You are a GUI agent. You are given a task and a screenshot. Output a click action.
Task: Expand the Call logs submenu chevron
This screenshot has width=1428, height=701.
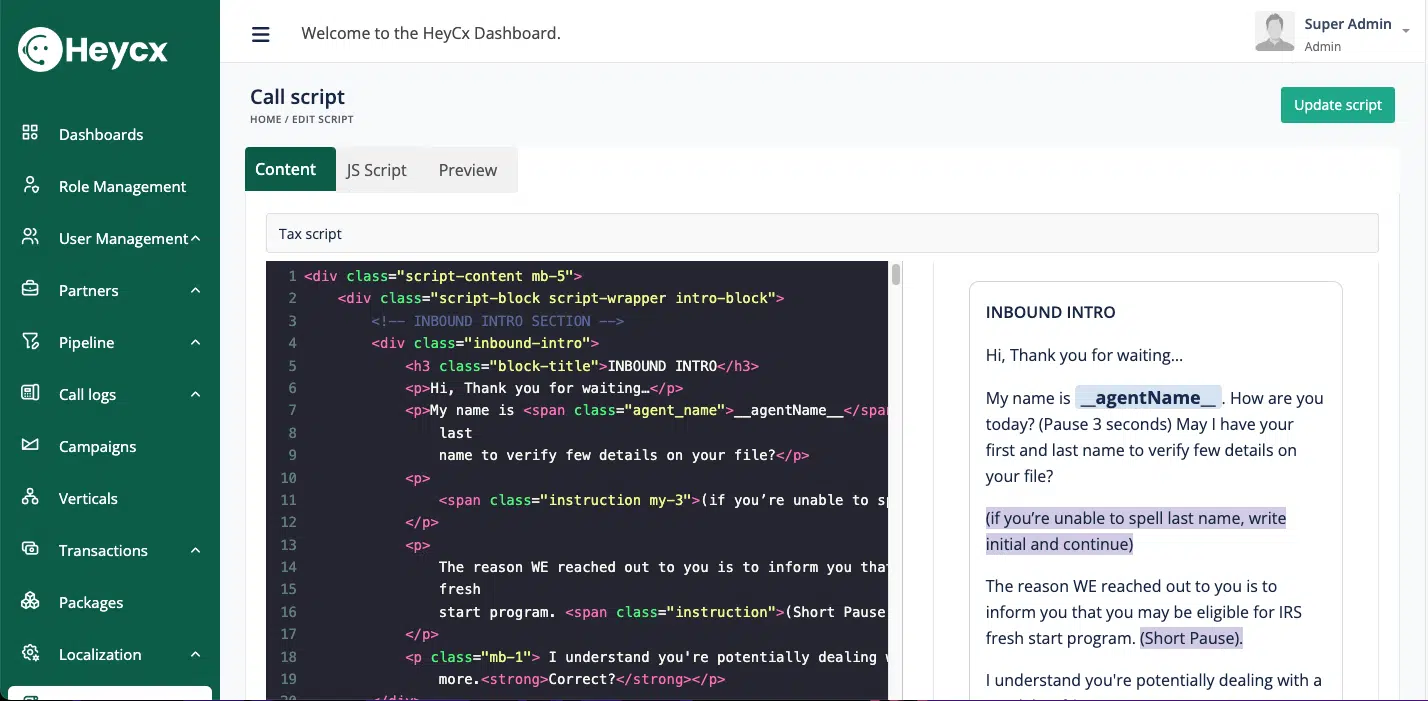[x=196, y=394]
